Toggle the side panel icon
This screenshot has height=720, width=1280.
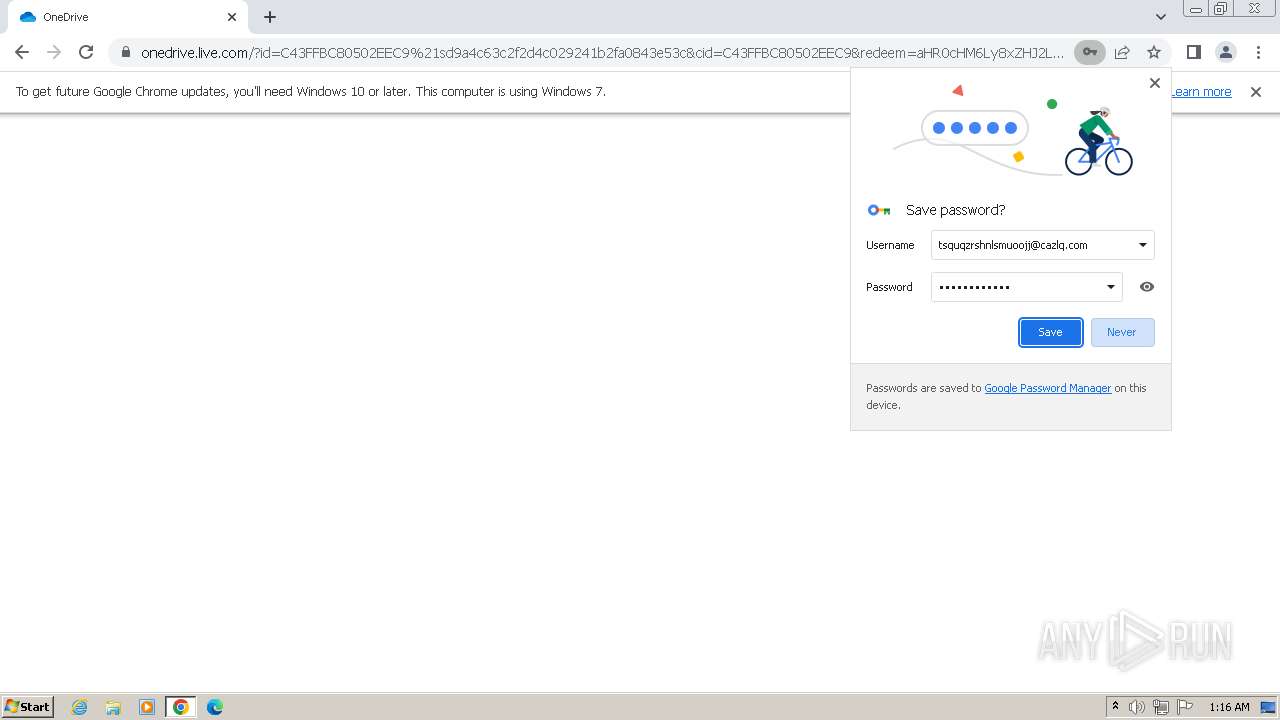coord(1193,52)
